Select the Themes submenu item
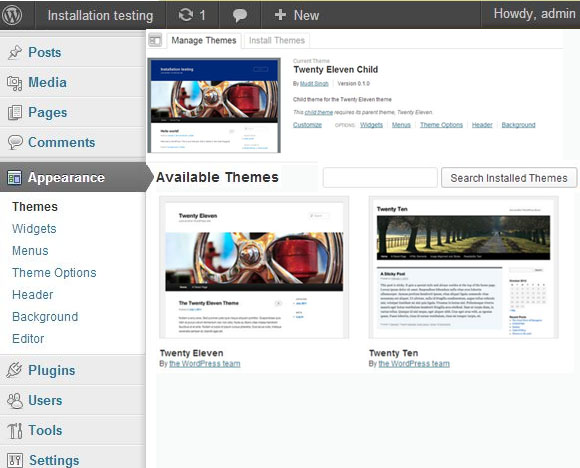 [x=35, y=206]
